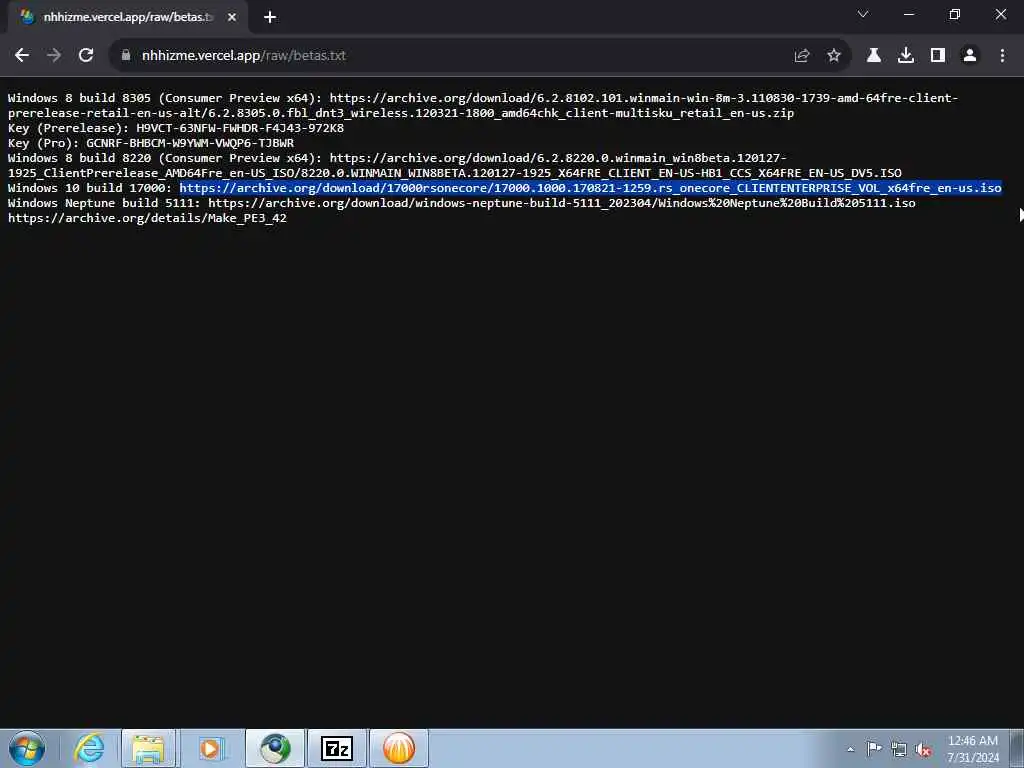
Task: Open the network status tray icon
Action: [x=899, y=750]
